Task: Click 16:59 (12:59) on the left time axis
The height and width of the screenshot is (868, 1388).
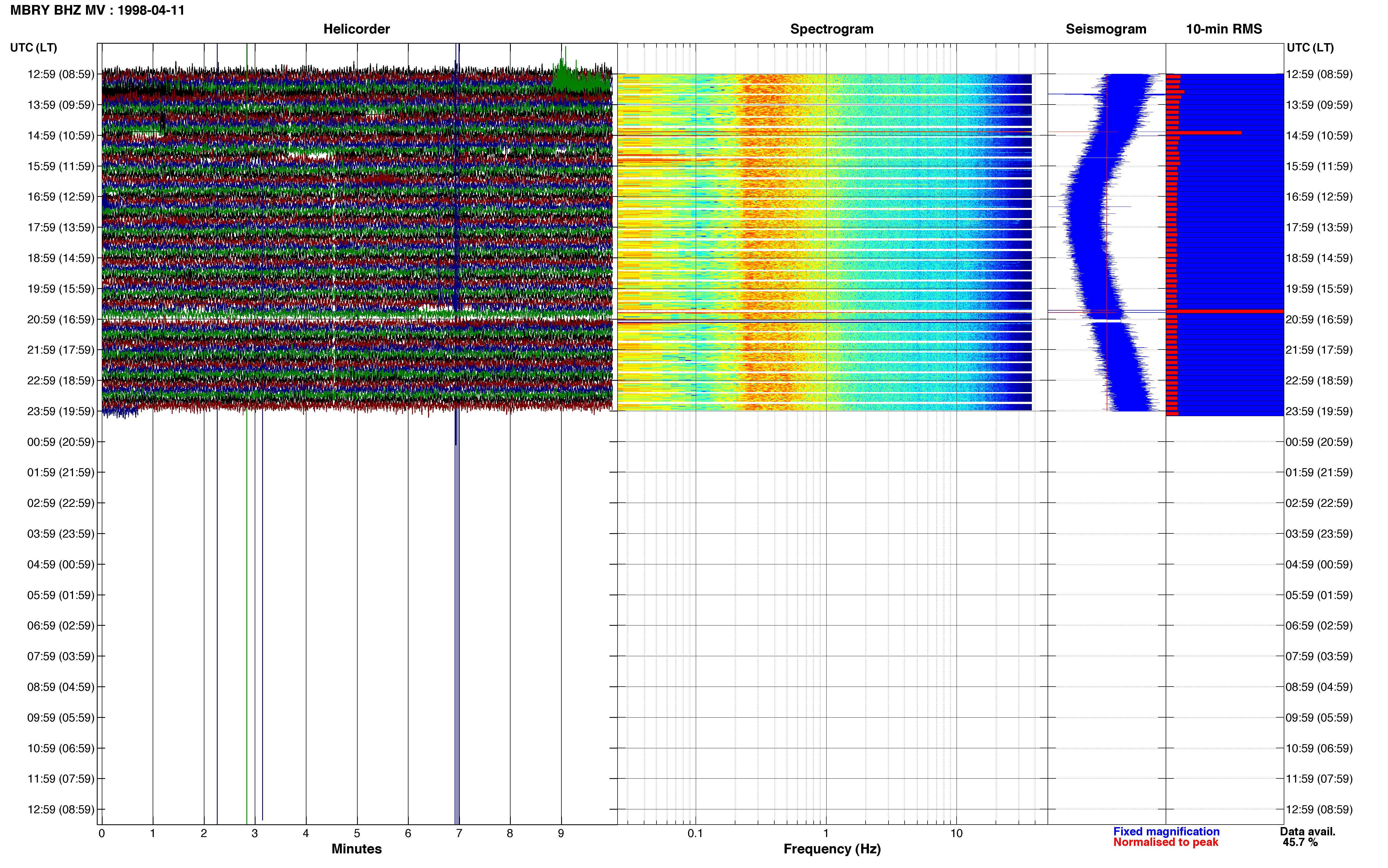Action: [x=61, y=197]
